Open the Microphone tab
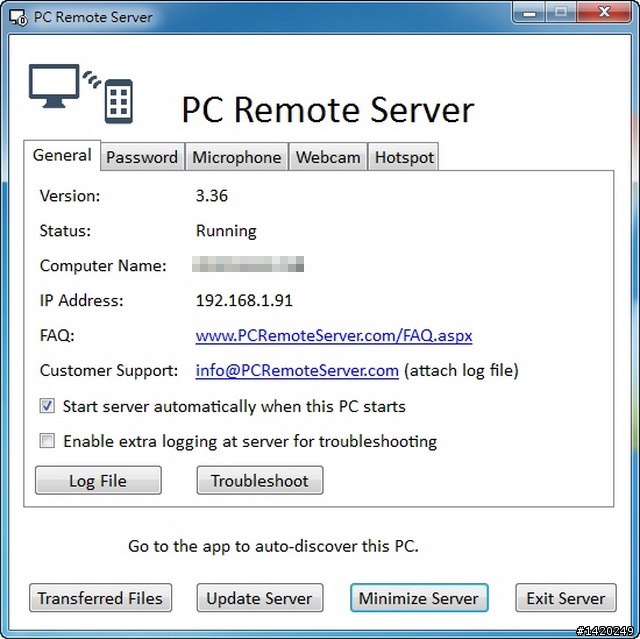The width and height of the screenshot is (640, 639). point(237,157)
